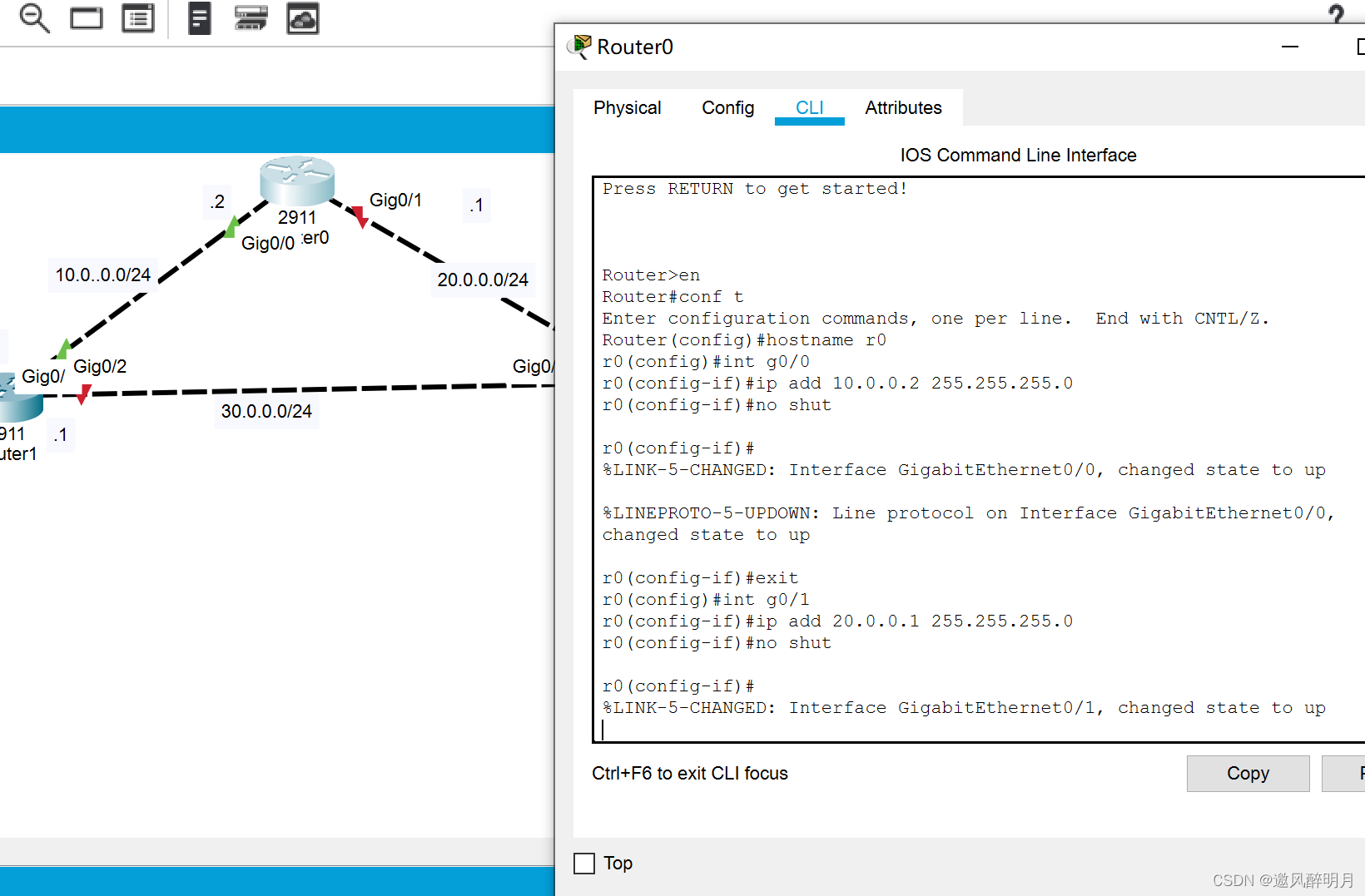Image resolution: width=1365 pixels, height=896 pixels.
Task: Open the Config tab
Action: (x=728, y=107)
